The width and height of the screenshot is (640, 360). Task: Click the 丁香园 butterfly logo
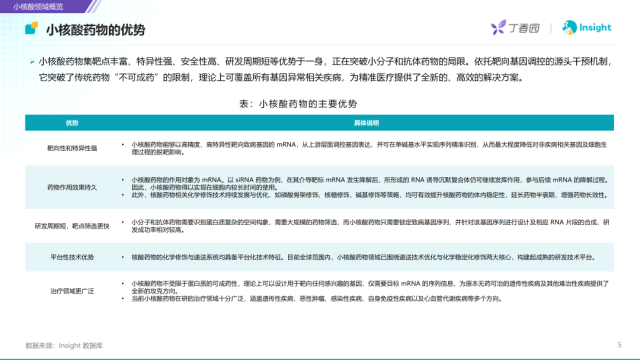point(498,27)
